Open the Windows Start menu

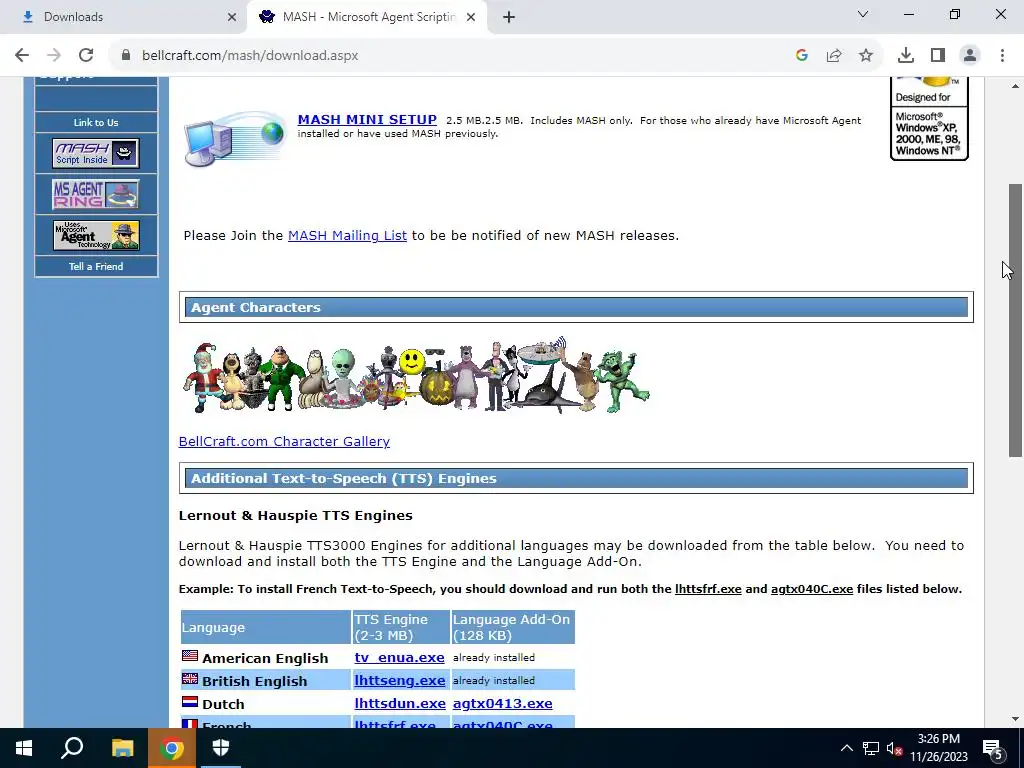tap(24, 748)
